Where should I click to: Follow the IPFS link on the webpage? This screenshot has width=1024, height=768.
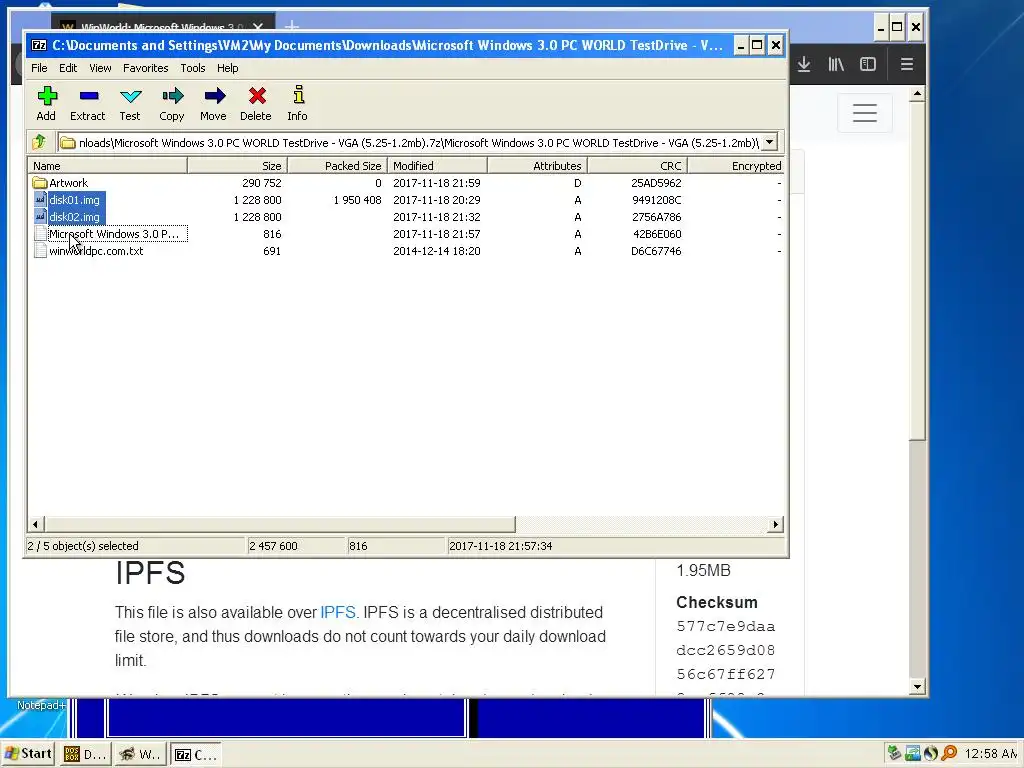[x=337, y=613]
